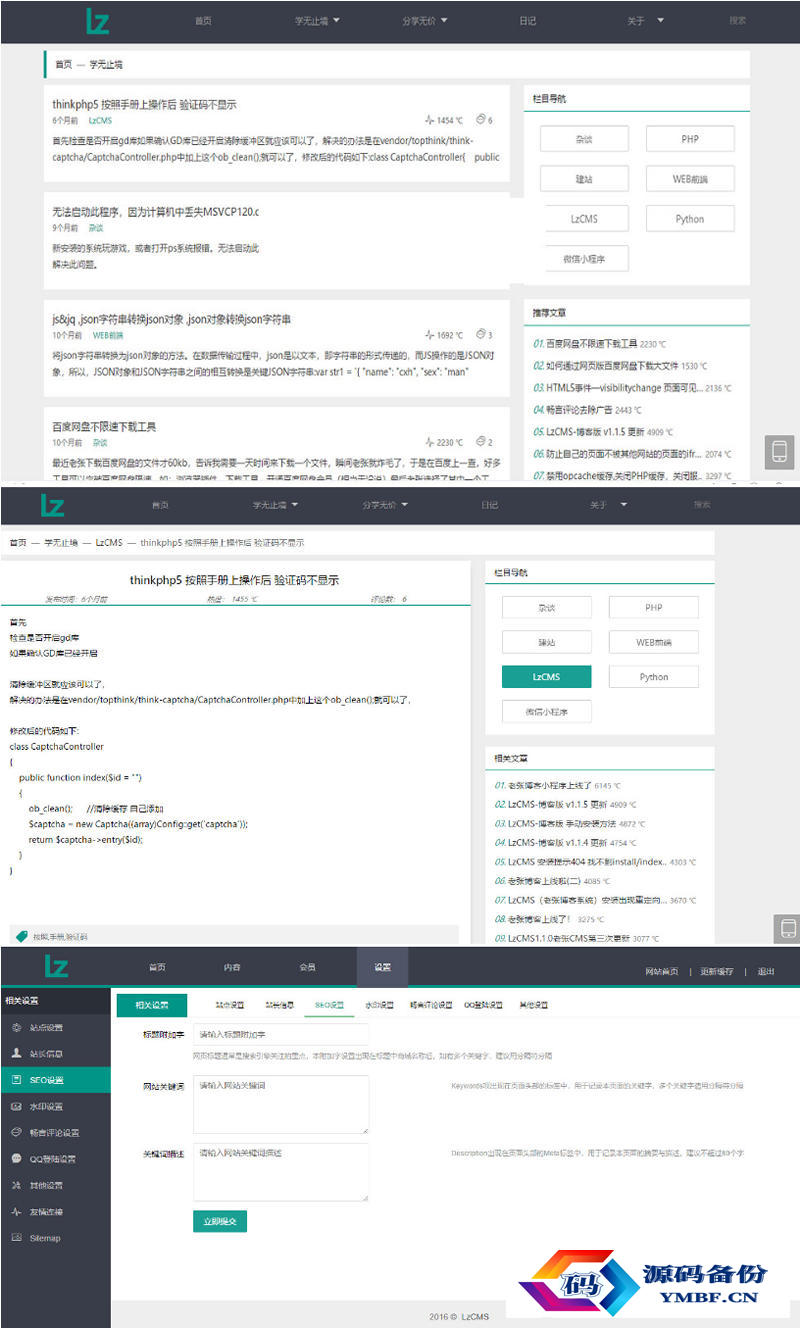This screenshot has height=1328, width=800.
Task: Open the mobile view icon on the blog list page
Action: tap(780, 451)
